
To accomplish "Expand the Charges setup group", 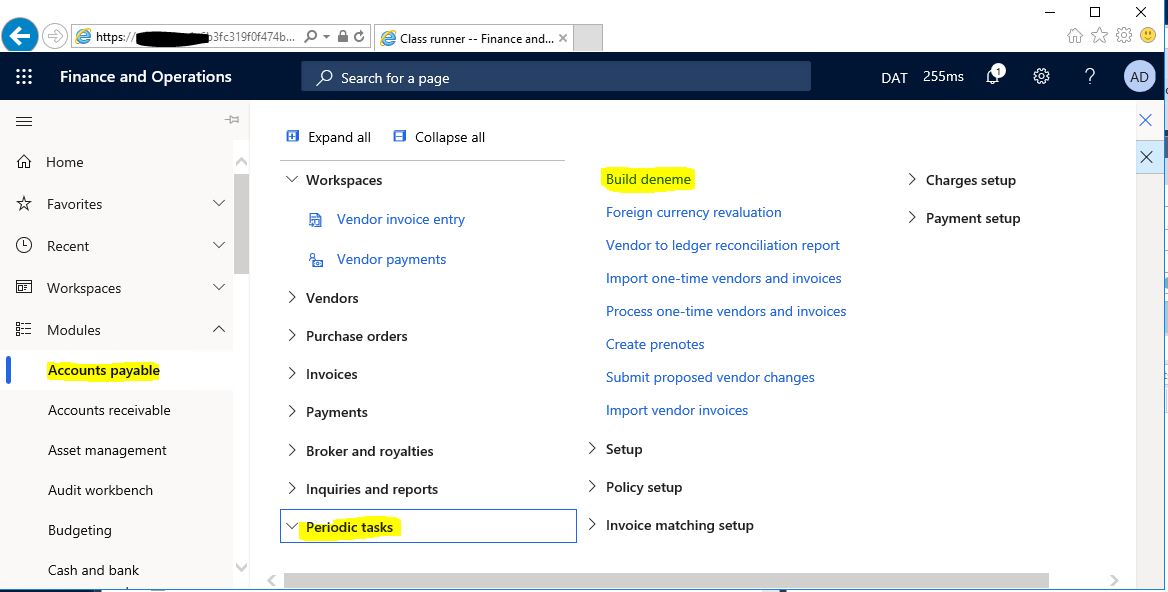I will point(912,179).
